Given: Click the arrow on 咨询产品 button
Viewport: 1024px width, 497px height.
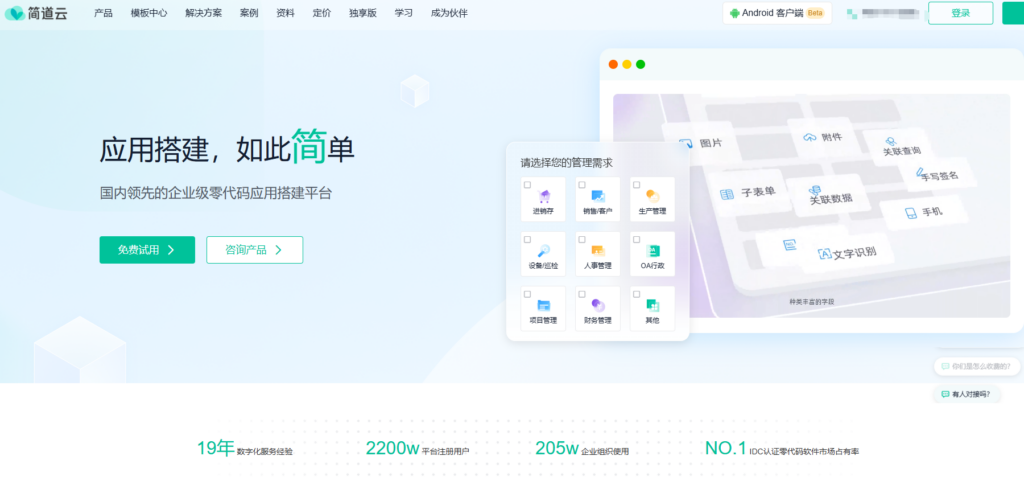Looking at the screenshot, I should [x=278, y=249].
